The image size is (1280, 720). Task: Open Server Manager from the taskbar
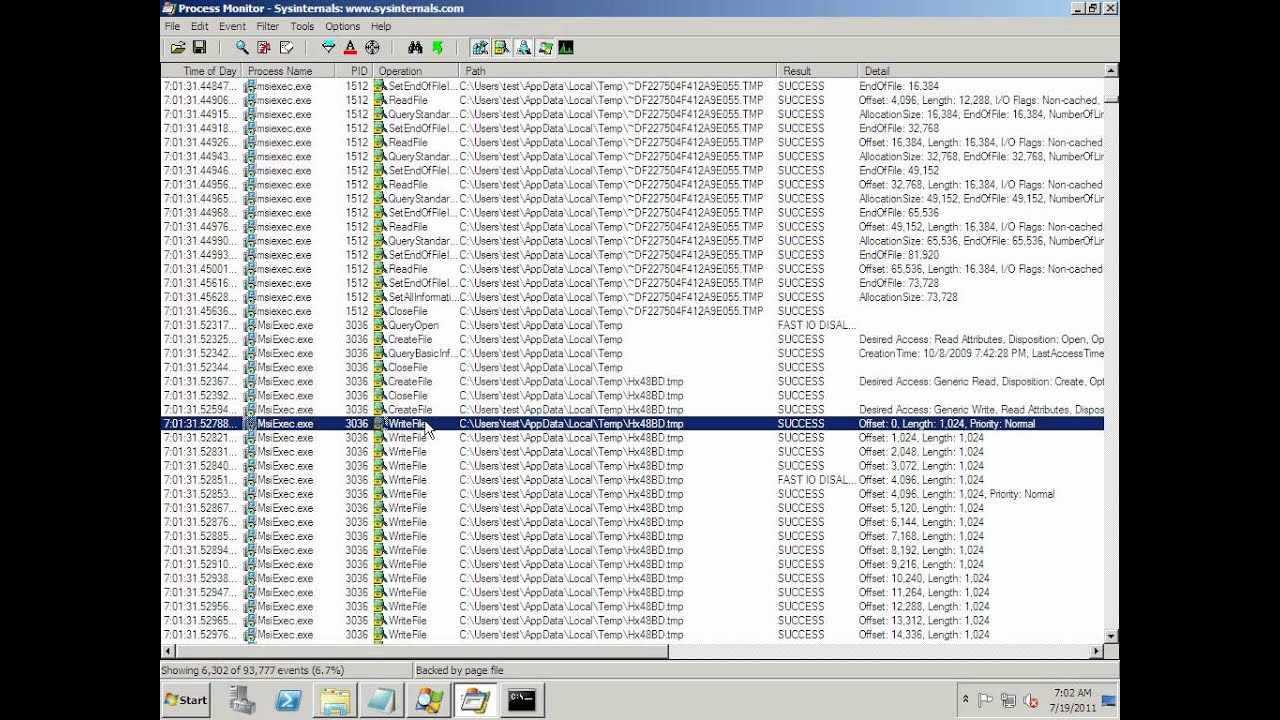click(242, 700)
